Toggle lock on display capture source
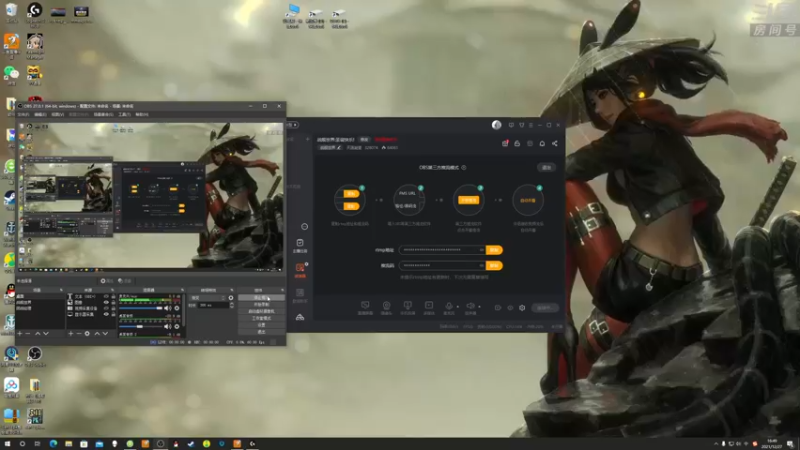The width and height of the screenshot is (800, 450). [113, 315]
